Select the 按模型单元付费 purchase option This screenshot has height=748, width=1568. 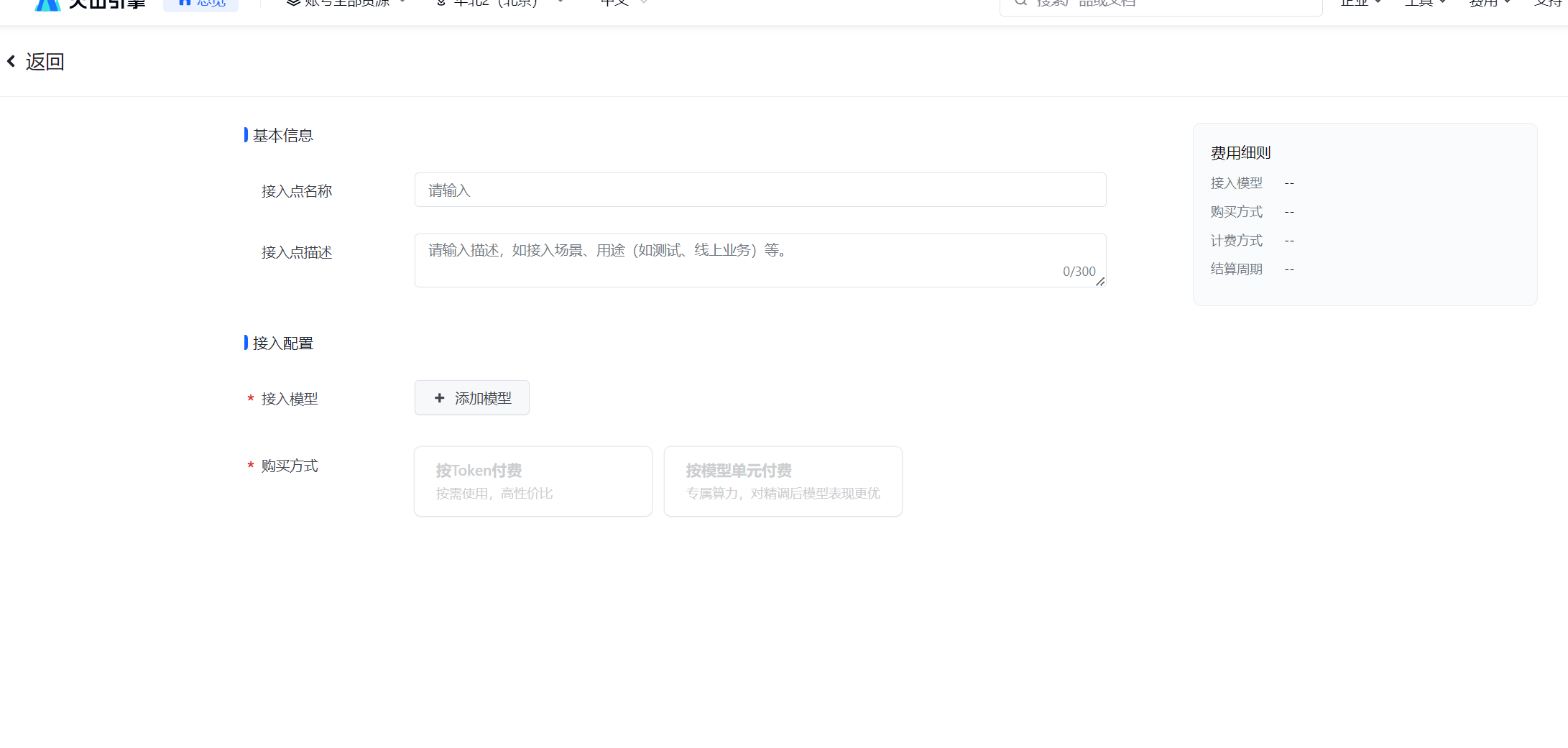click(x=783, y=481)
